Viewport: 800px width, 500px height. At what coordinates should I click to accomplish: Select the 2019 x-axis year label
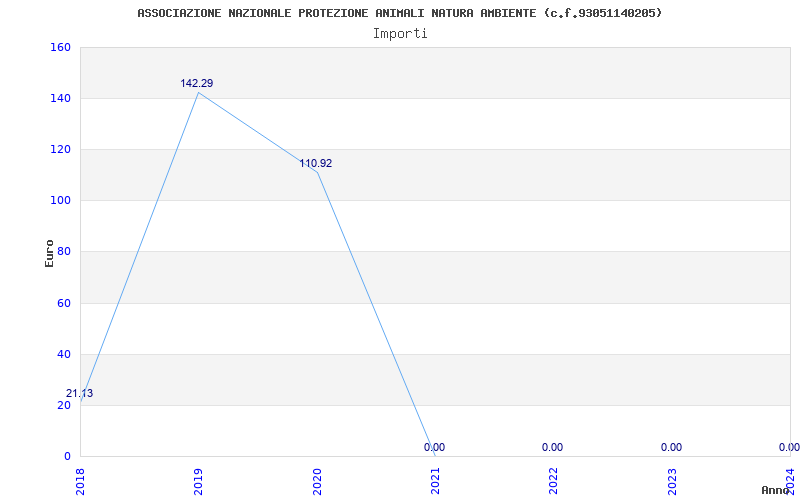click(x=198, y=482)
